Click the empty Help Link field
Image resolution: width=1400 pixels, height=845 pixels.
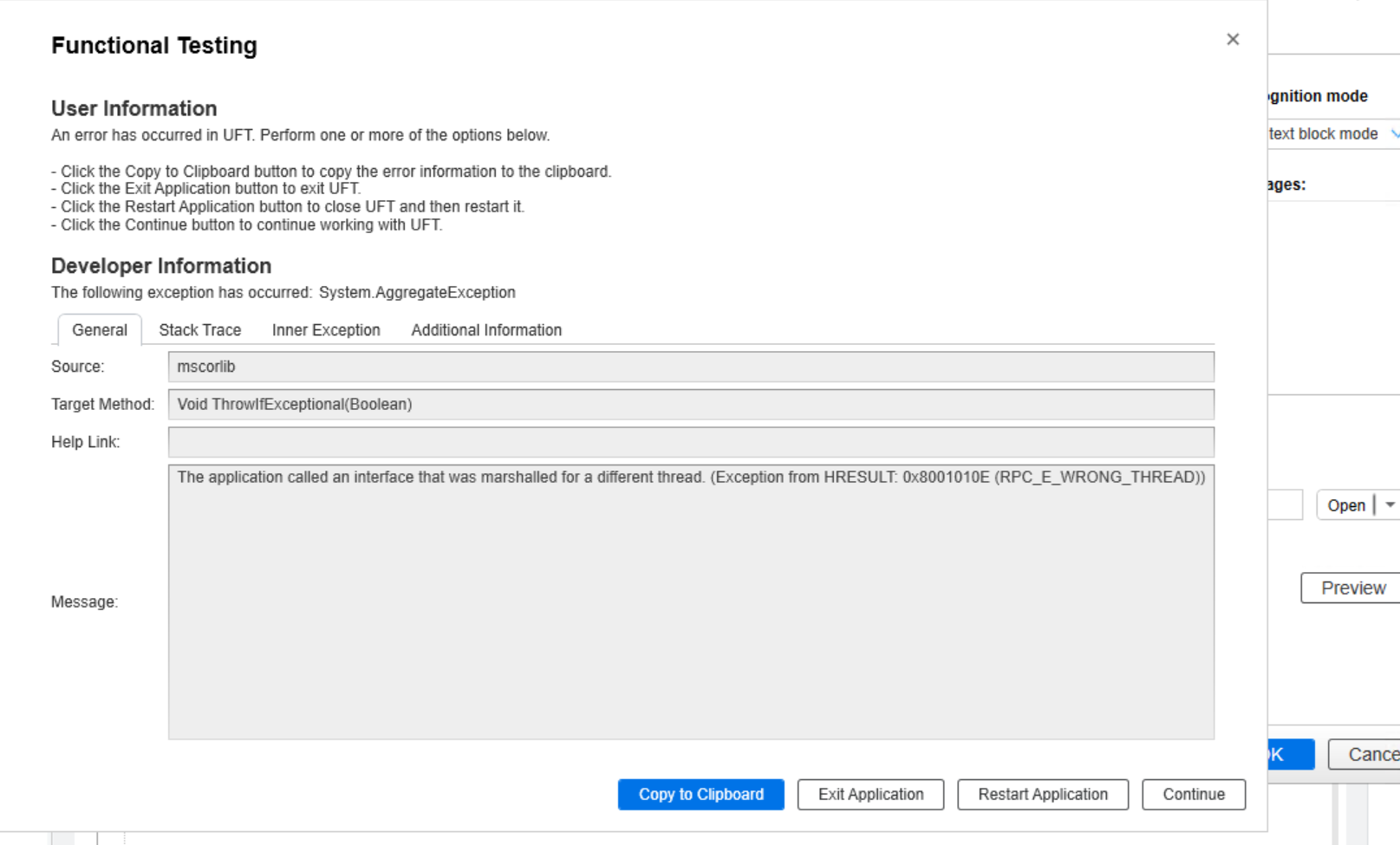691,442
